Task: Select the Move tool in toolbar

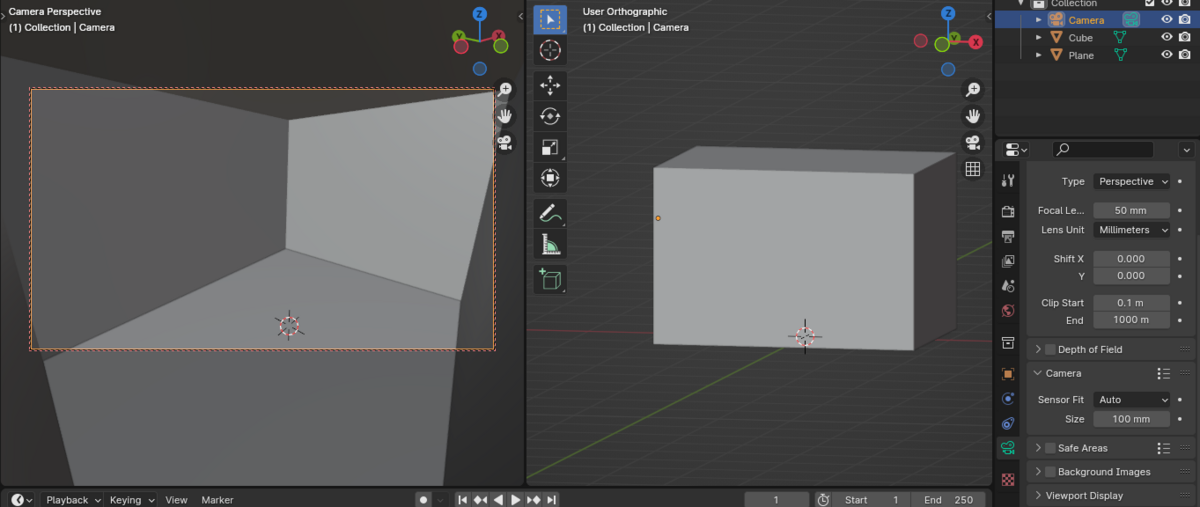Action: point(550,85)
